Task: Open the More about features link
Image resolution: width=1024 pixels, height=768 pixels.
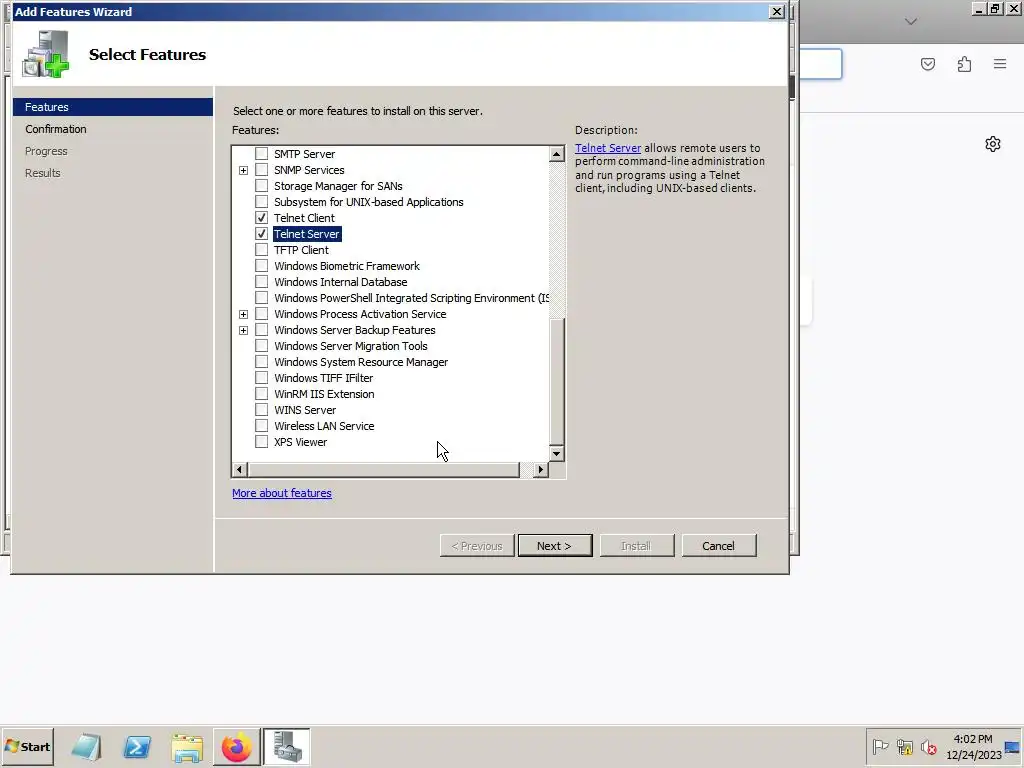Action: click(x=281, y=493)
